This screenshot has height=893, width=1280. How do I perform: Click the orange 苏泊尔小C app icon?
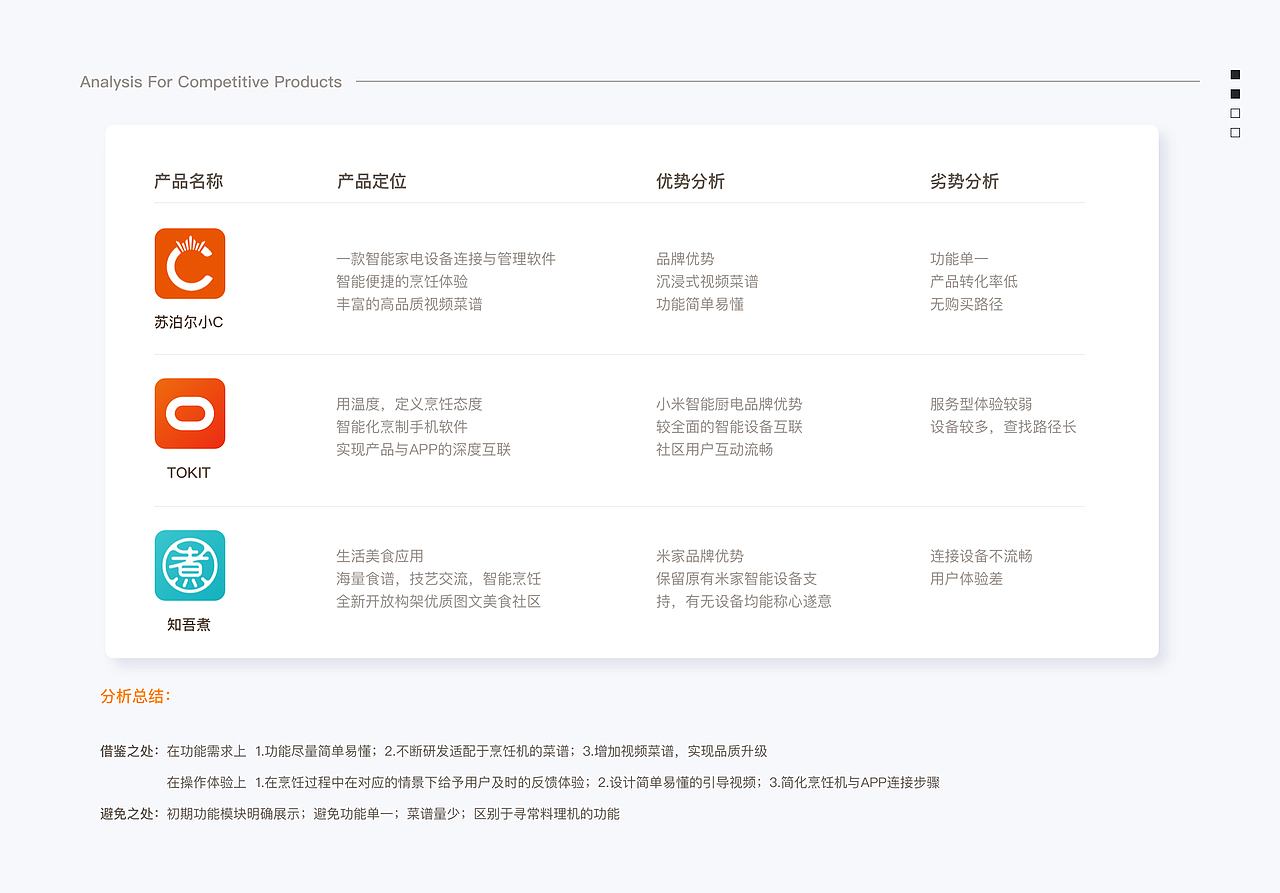pyautogui.click(x=190, y=263)
